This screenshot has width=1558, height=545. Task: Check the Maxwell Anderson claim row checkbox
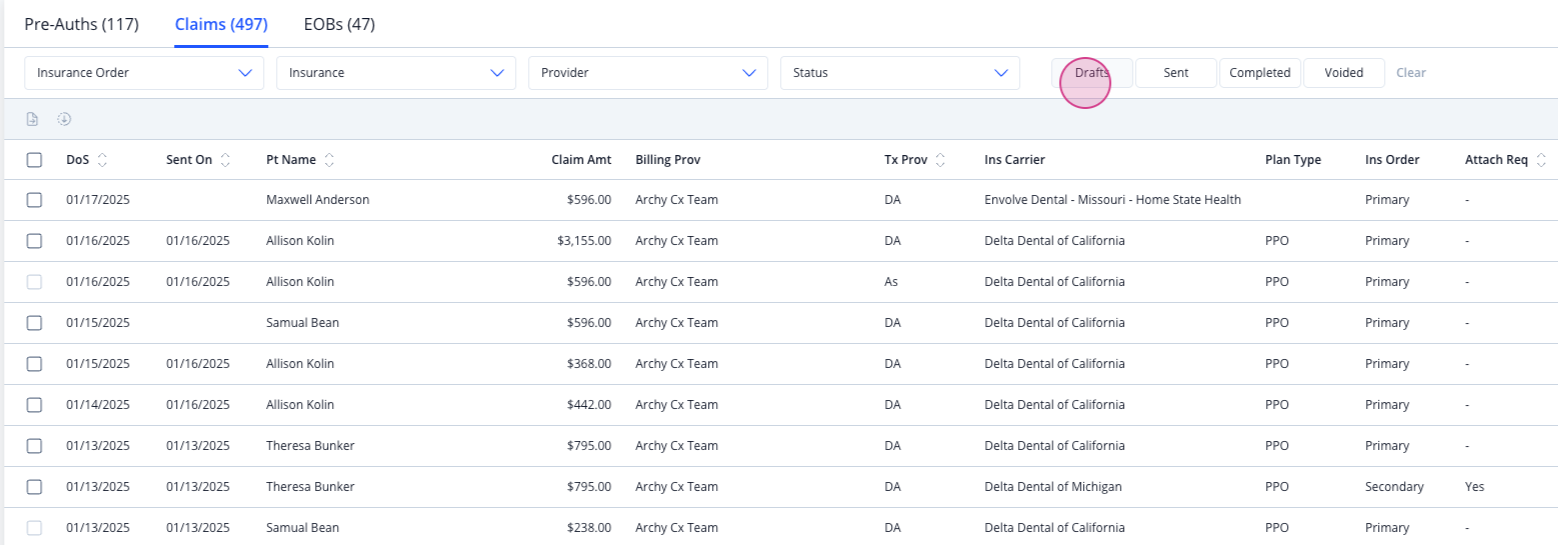(34, 200)
